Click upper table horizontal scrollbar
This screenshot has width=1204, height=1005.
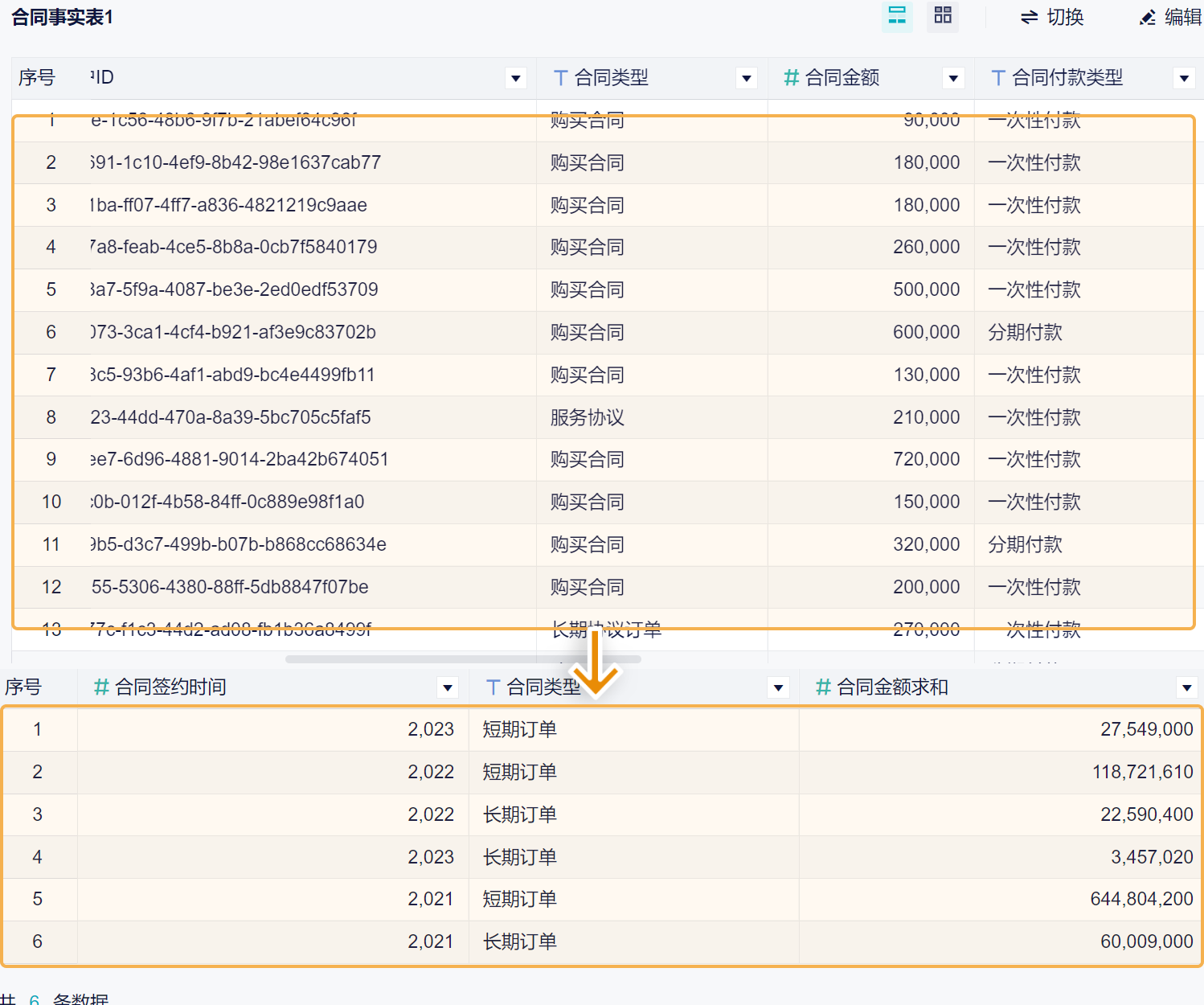tap(464, 659)
